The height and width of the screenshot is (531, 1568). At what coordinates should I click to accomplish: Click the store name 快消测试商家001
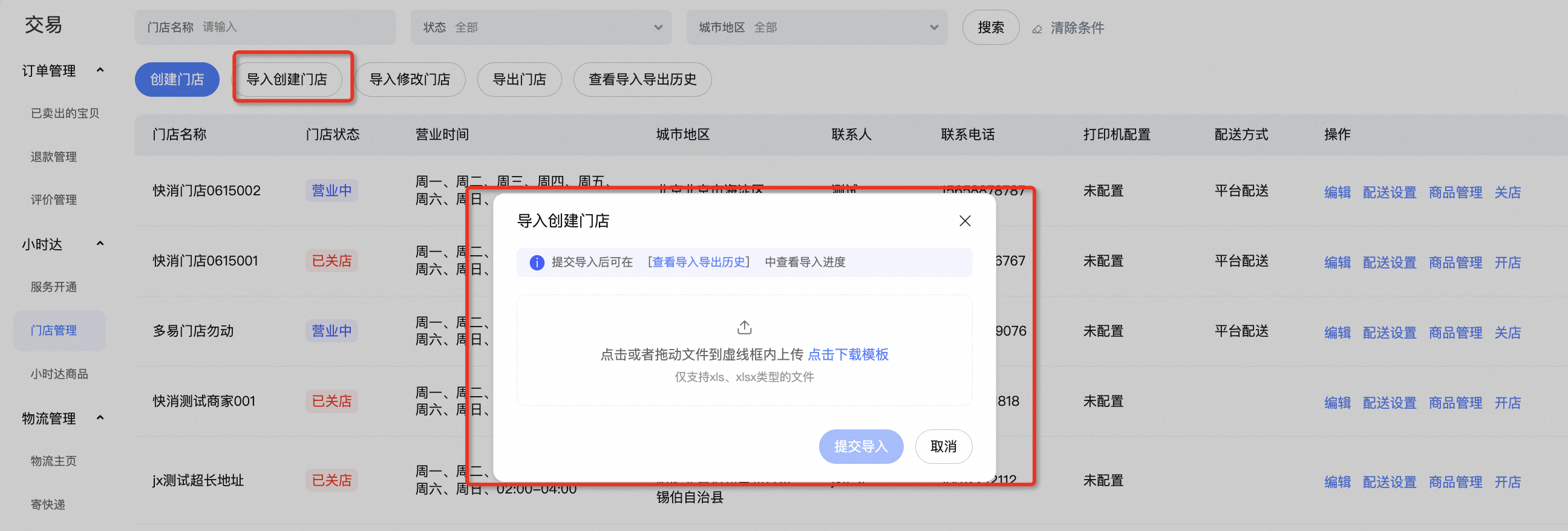click(x=204, y=401)
